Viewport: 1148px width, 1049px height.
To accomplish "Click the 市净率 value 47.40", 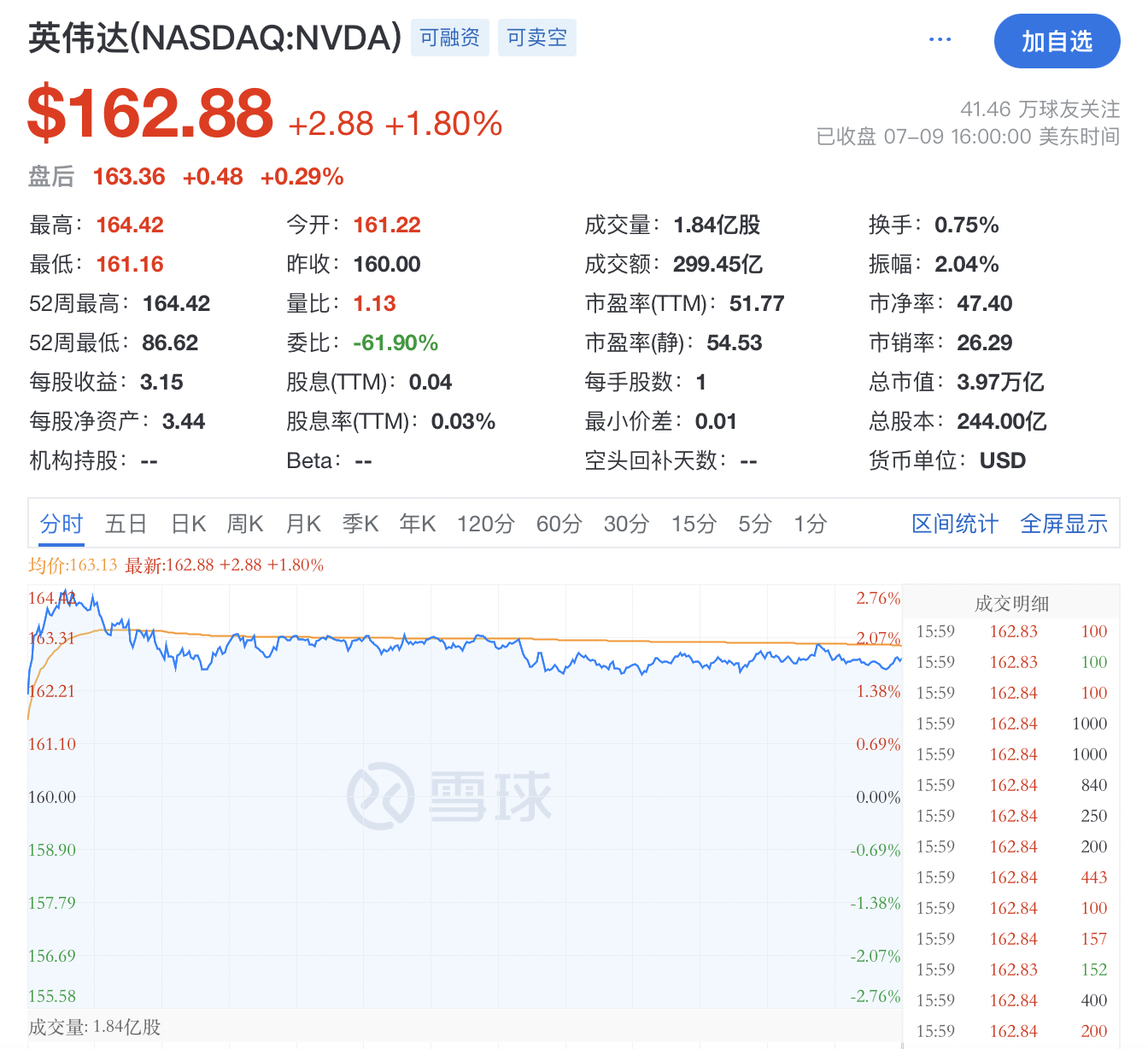I will pyautogui.click(x=985, y=303).
